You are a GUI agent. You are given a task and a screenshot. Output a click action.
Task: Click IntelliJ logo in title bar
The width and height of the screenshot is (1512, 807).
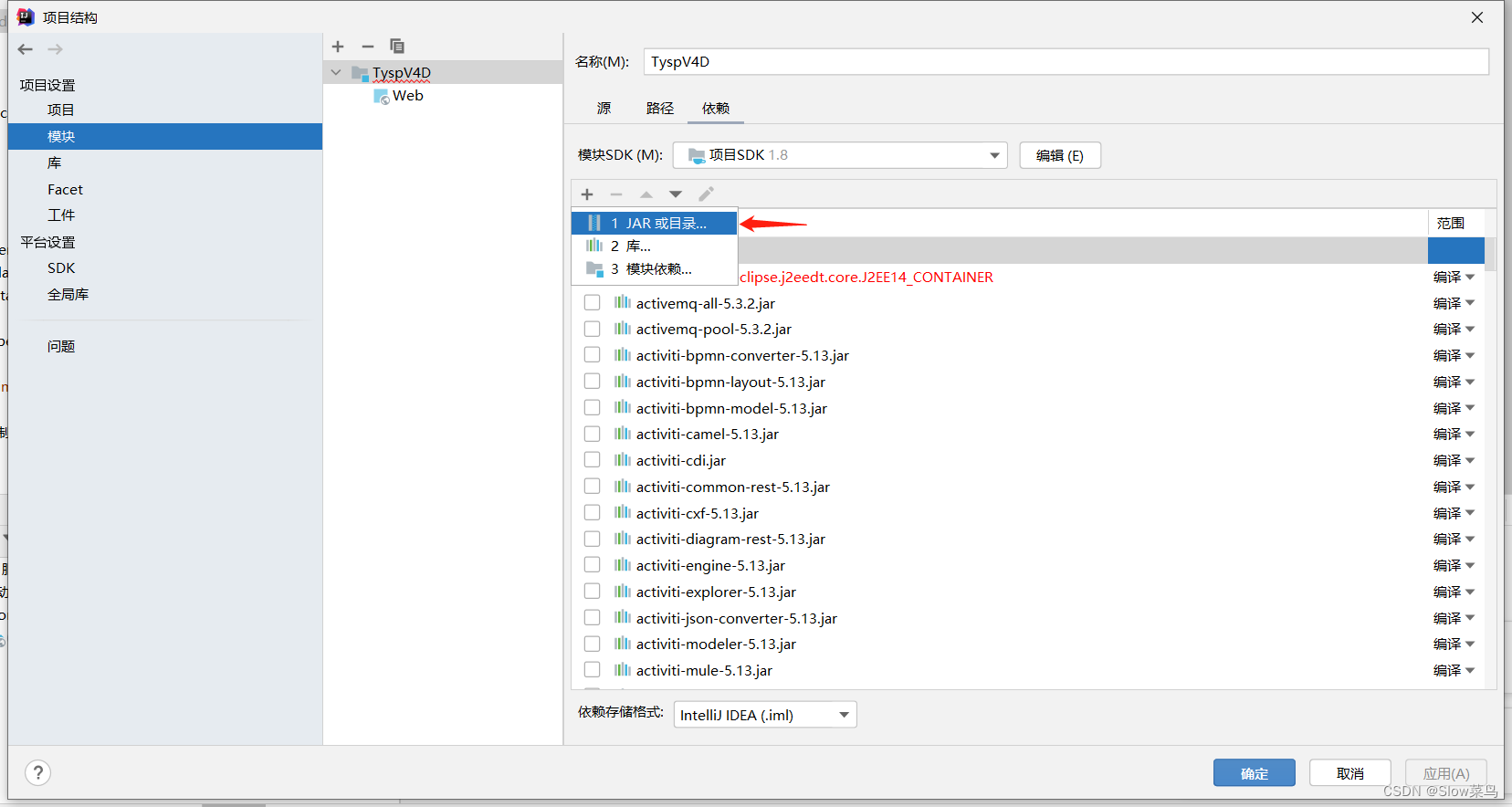[26, 17]
